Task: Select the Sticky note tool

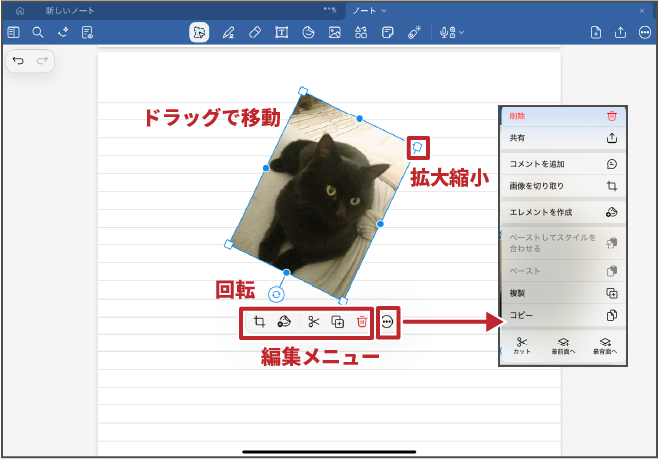Action: point(387,32)
